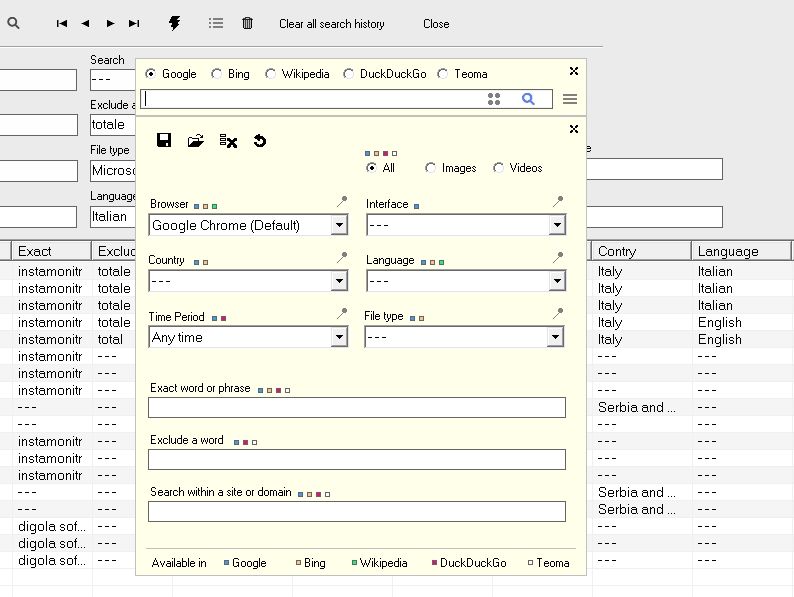Go to previous history record
The width and height of the screenshot is (794, 597).
86,23
